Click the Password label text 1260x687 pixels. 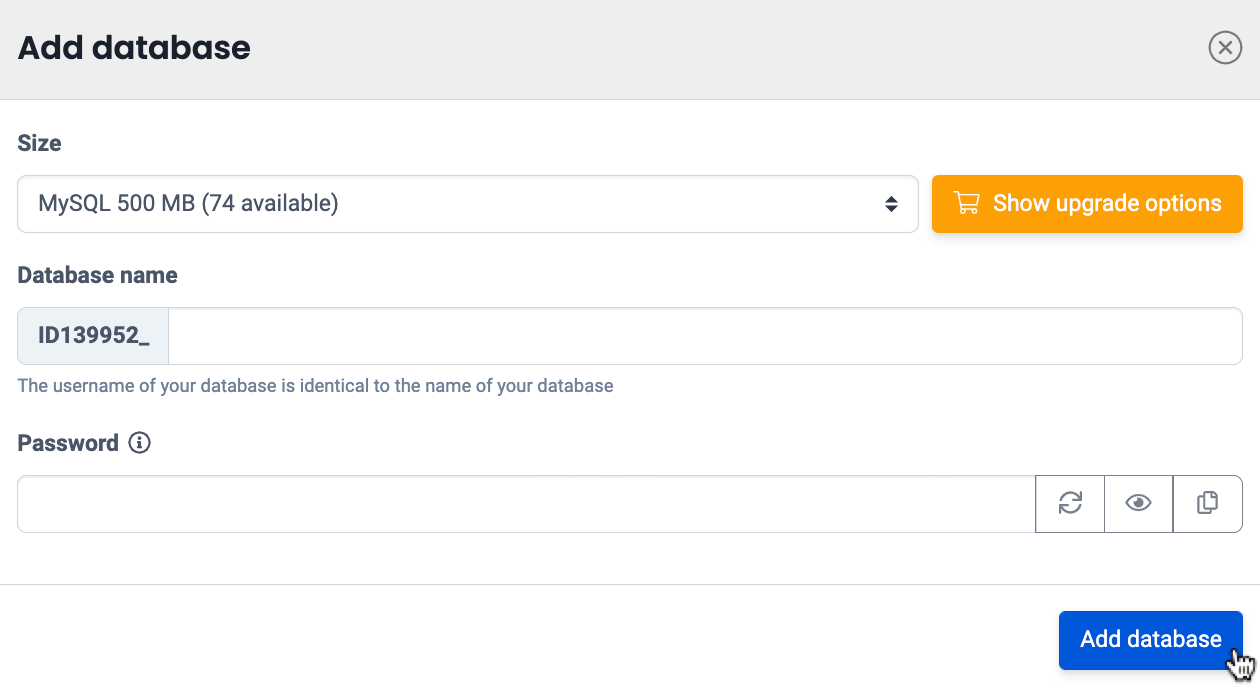click(x=68, y=443)
